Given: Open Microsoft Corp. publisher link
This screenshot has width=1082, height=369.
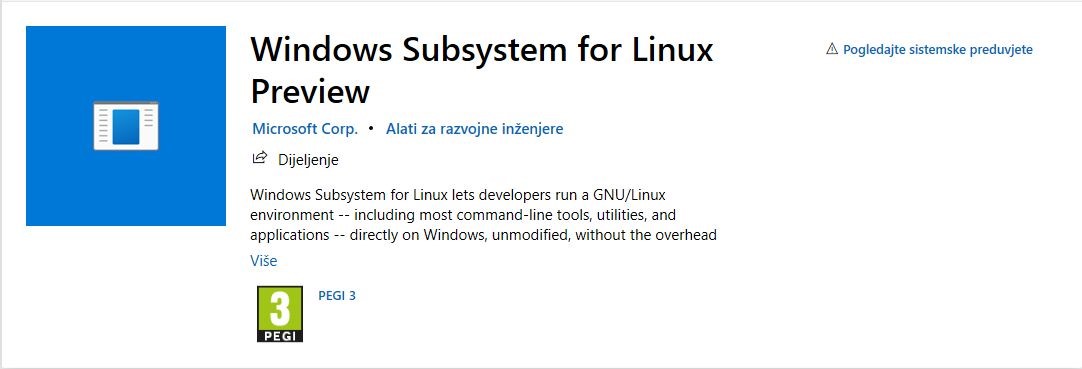Looking at the screenshot, I should tap(305, 128).
